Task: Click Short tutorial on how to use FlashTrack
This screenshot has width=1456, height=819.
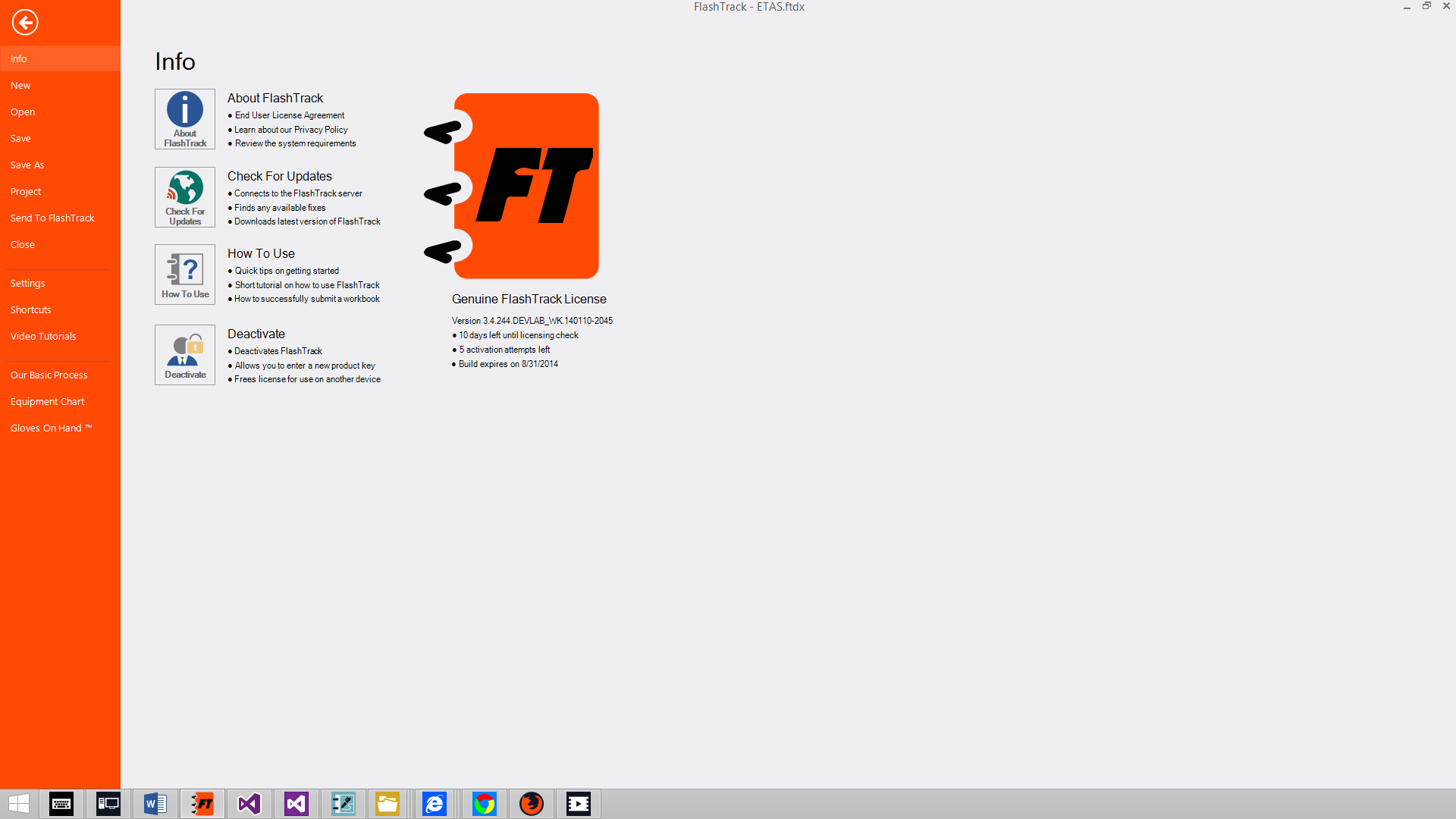Action: point(307,285)
